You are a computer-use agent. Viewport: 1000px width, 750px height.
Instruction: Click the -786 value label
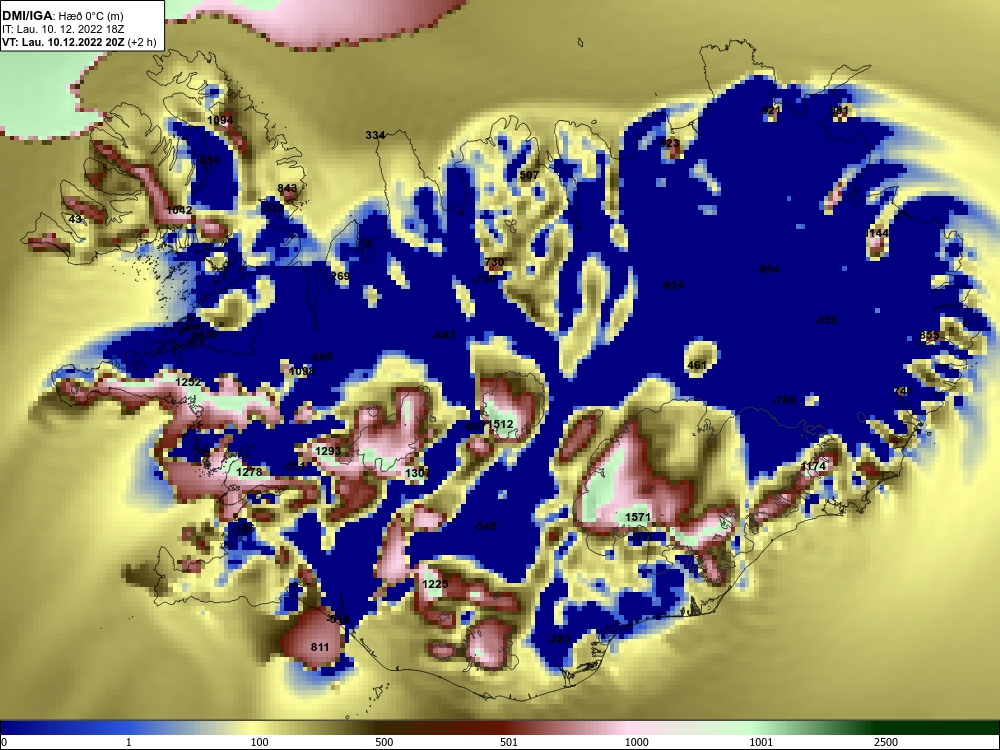784,401
